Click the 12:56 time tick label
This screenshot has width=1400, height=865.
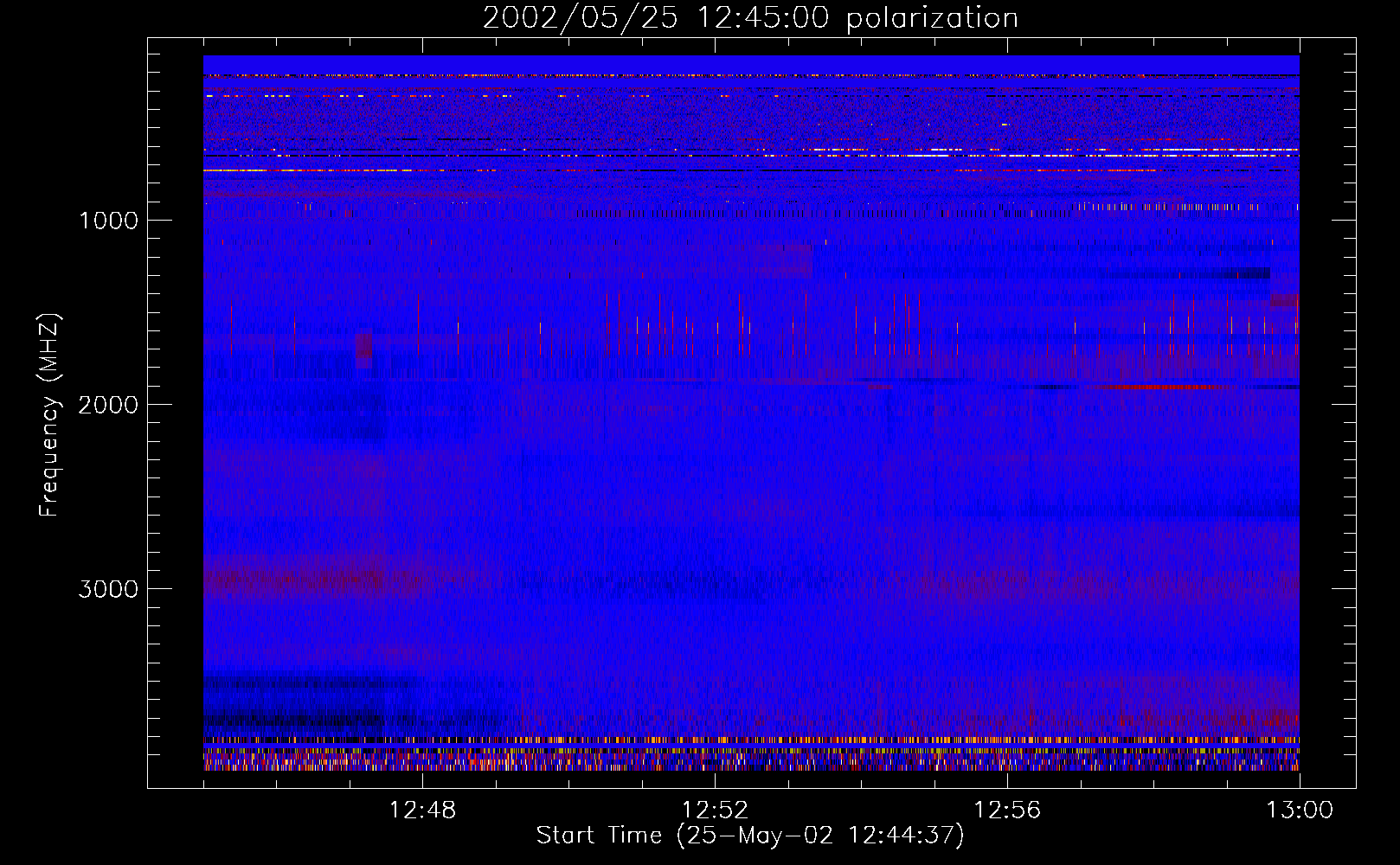click(1007, 810)
